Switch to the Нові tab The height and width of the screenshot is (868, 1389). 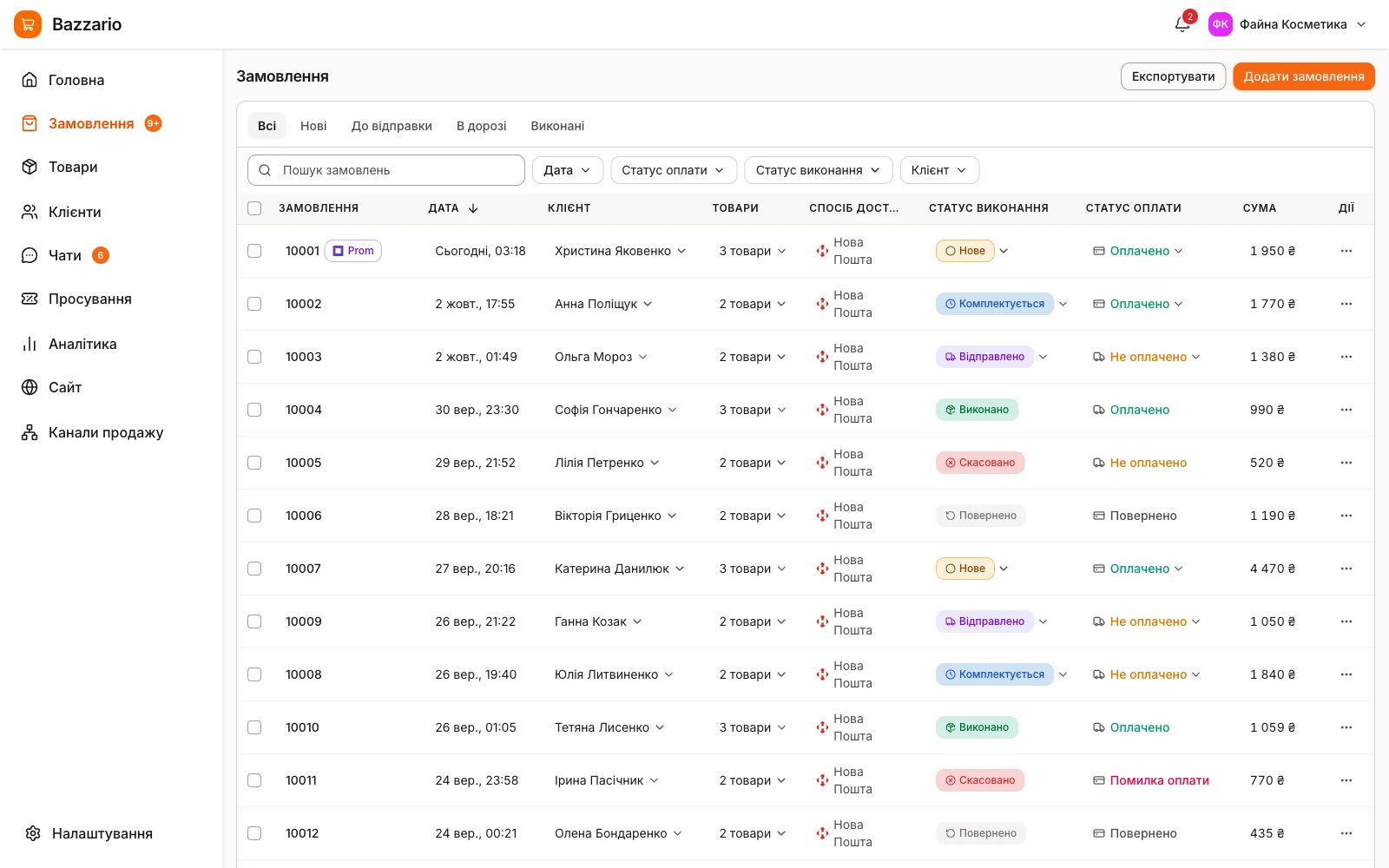point(313,126)
